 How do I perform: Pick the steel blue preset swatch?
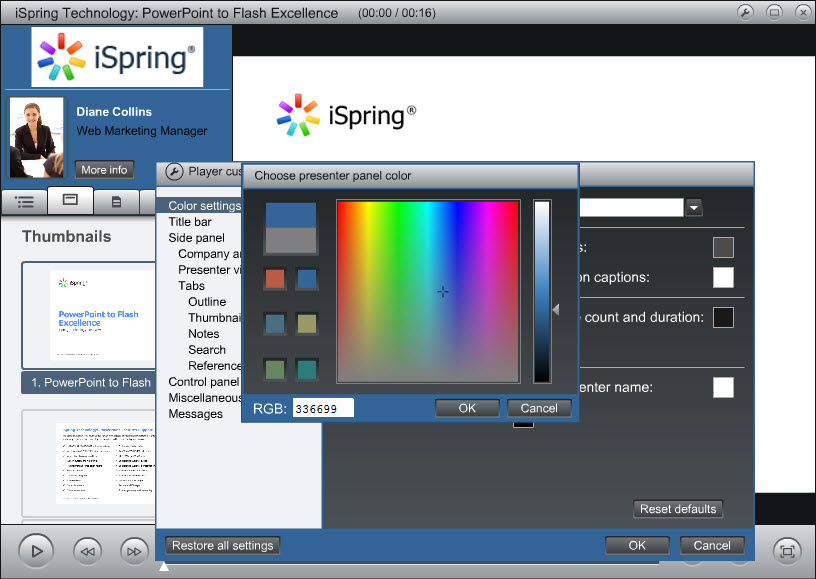point(275,324)
